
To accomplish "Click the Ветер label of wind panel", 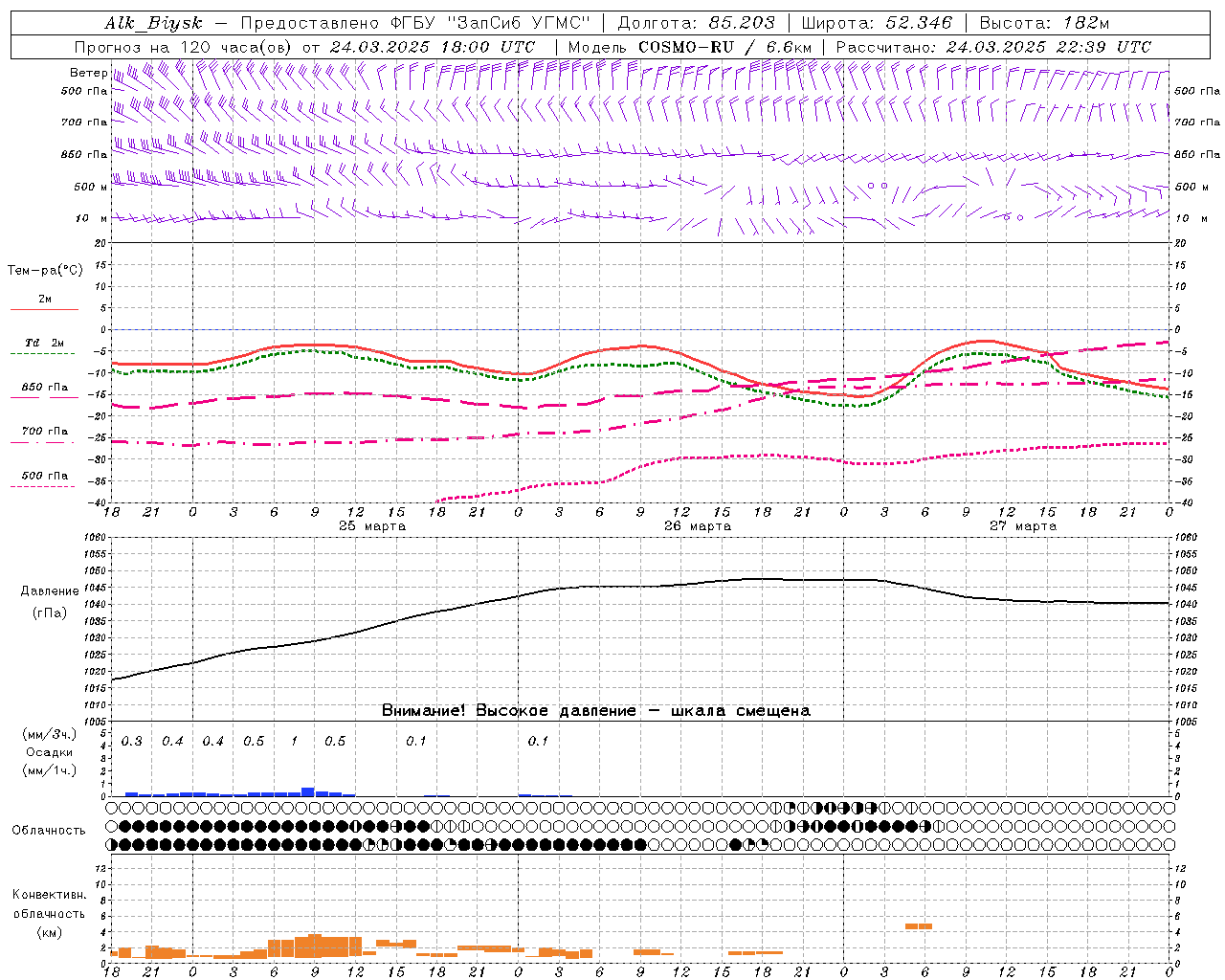I will tap(88, 73).
